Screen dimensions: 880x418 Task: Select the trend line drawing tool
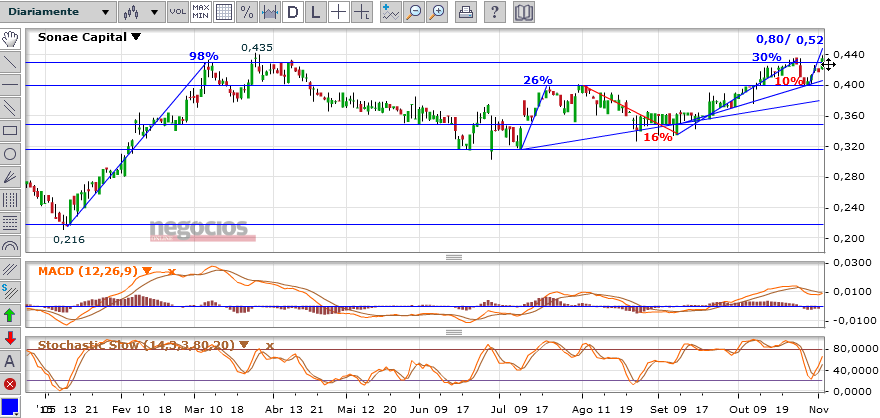[10, 62]
